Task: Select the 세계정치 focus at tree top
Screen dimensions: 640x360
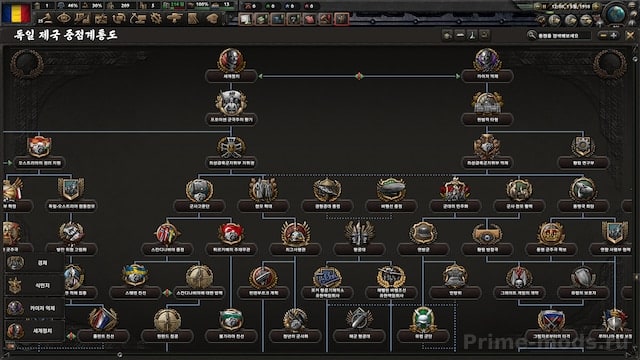Action: click(231, 66)
